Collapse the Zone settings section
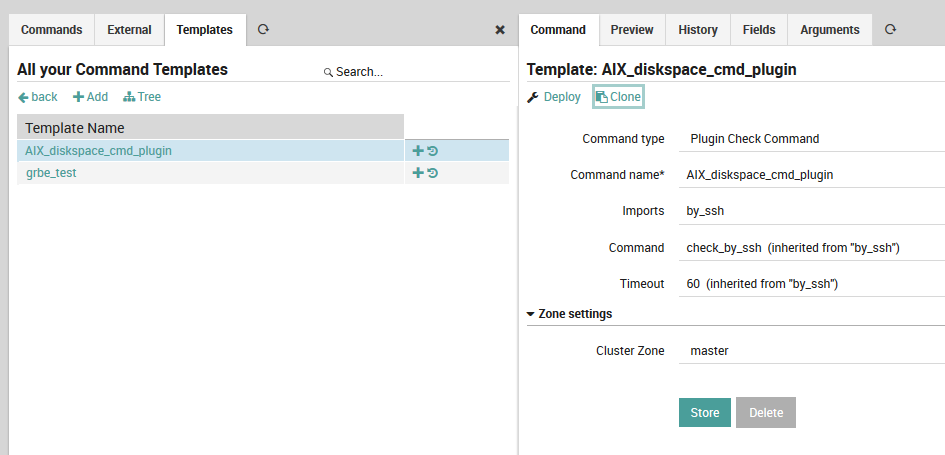 (x=570, y=314)
